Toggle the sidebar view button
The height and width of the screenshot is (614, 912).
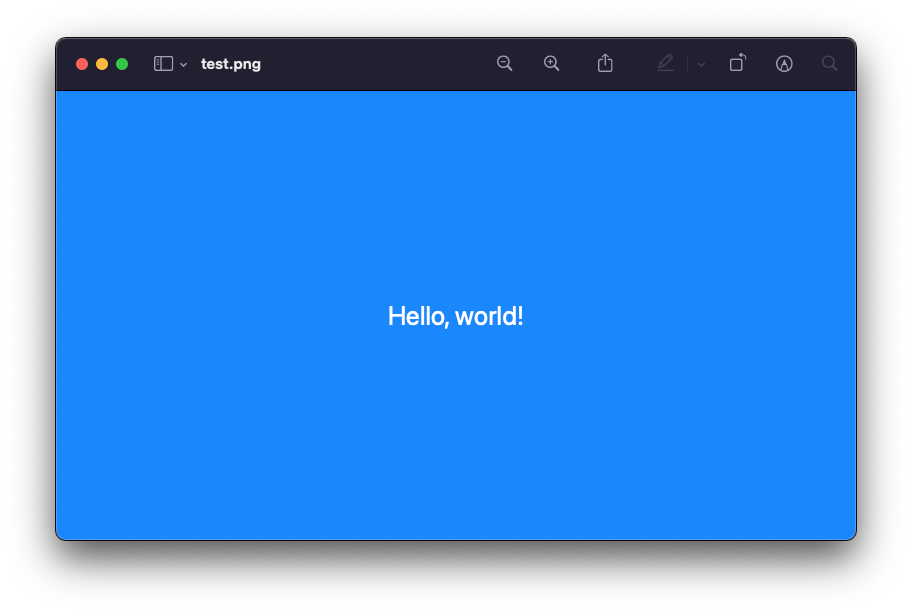tap(163, 63)
